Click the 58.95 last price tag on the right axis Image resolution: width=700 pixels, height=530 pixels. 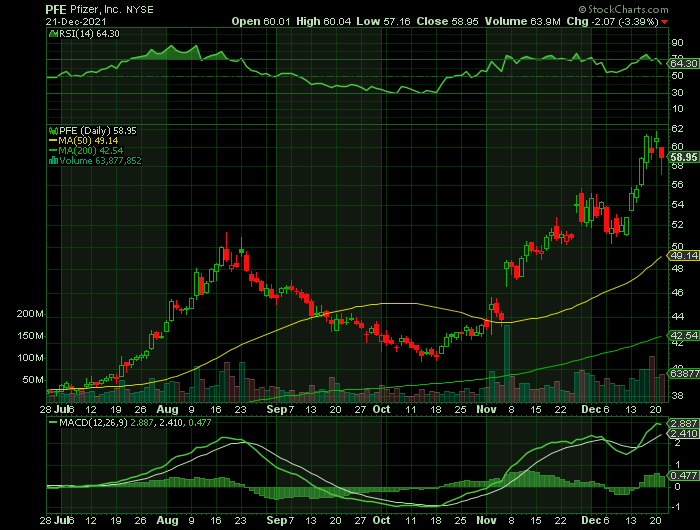pyautogui.click(x=683, y=157)
